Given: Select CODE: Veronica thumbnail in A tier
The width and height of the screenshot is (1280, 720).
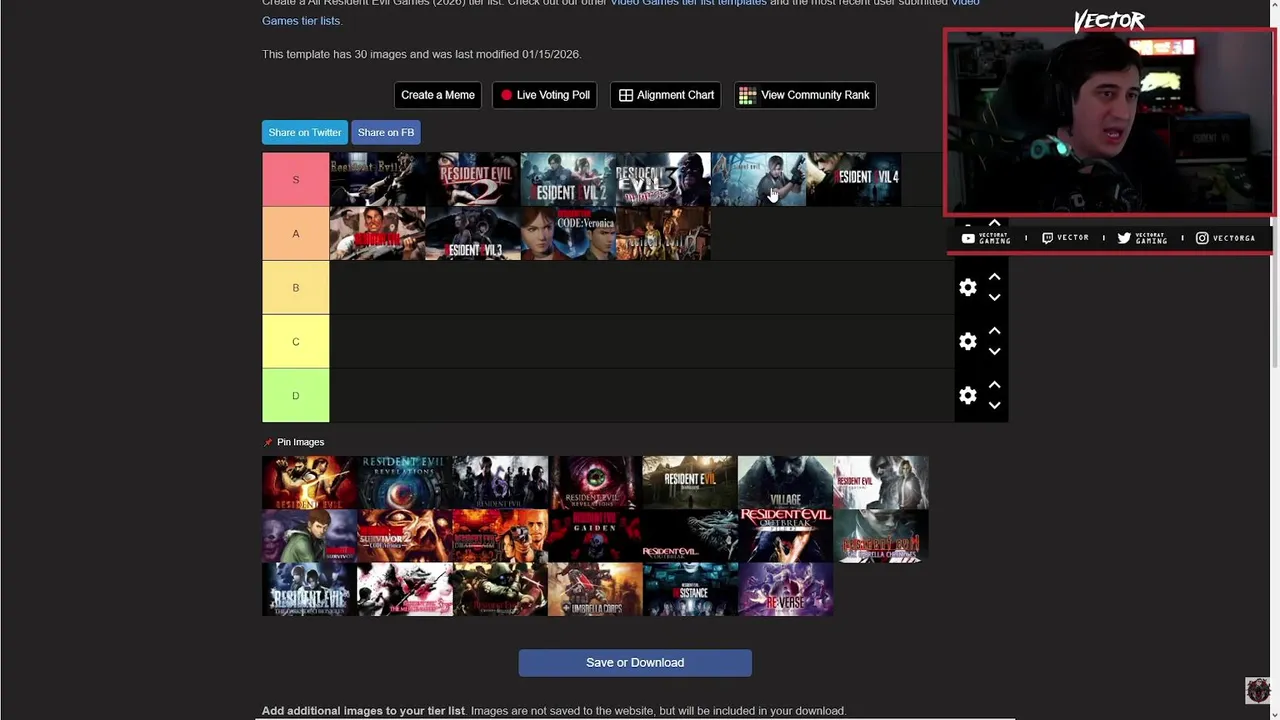Looking at the screenshot, I should [568, 233].
